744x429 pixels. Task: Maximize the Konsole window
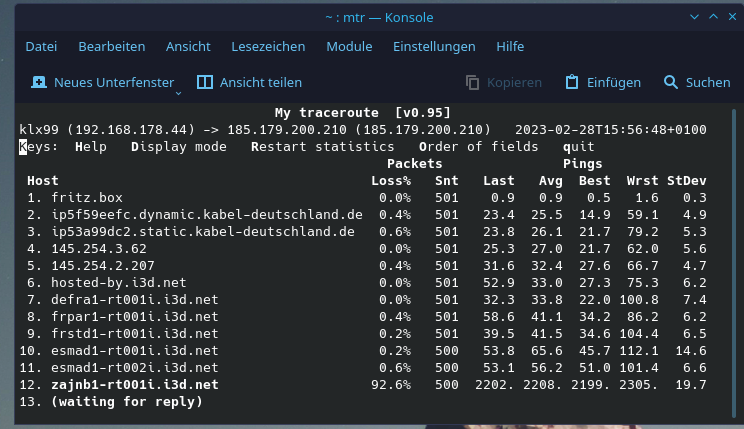(x=713, y=16)
